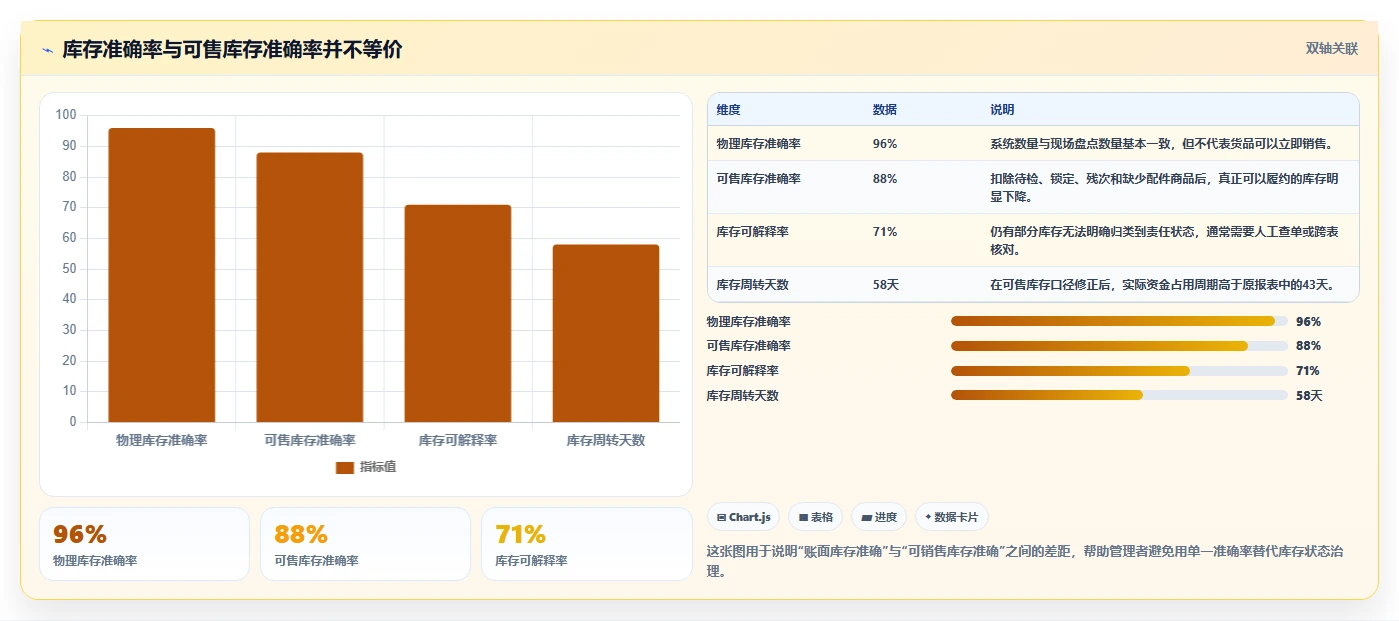Click the header title 库存准确率与可售库存准确率并不等价
The height and width of the screenshot is (621, 1399).
(x=233, y=50)
